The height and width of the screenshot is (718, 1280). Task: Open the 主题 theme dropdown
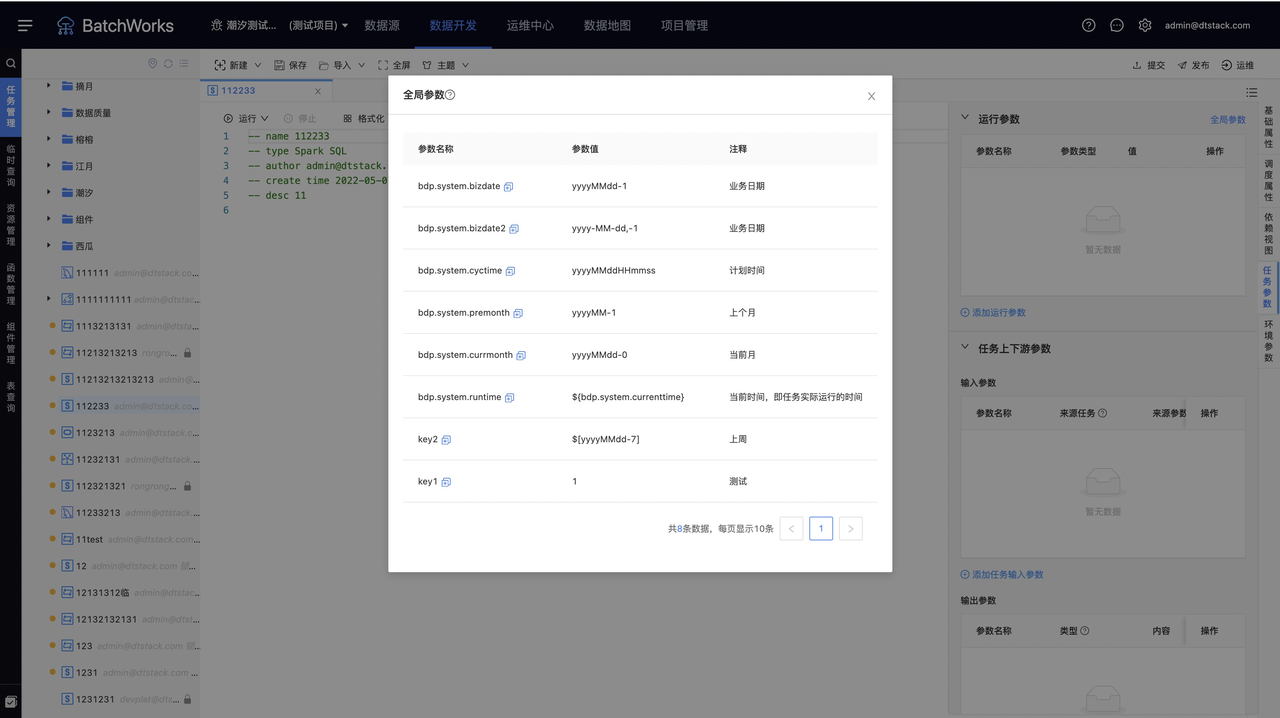click(445, 65)
